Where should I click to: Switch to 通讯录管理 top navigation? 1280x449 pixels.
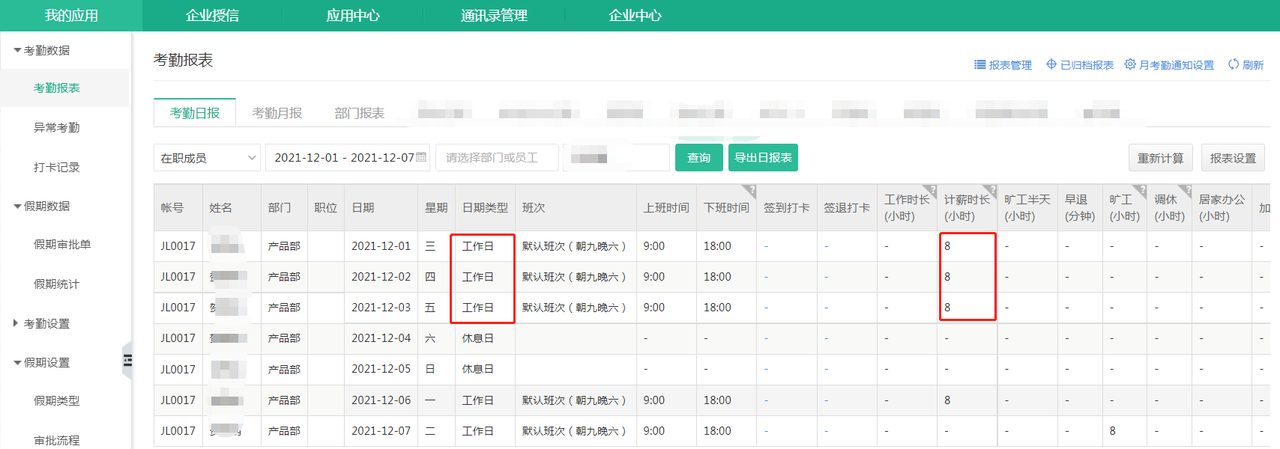pos(494,16)
